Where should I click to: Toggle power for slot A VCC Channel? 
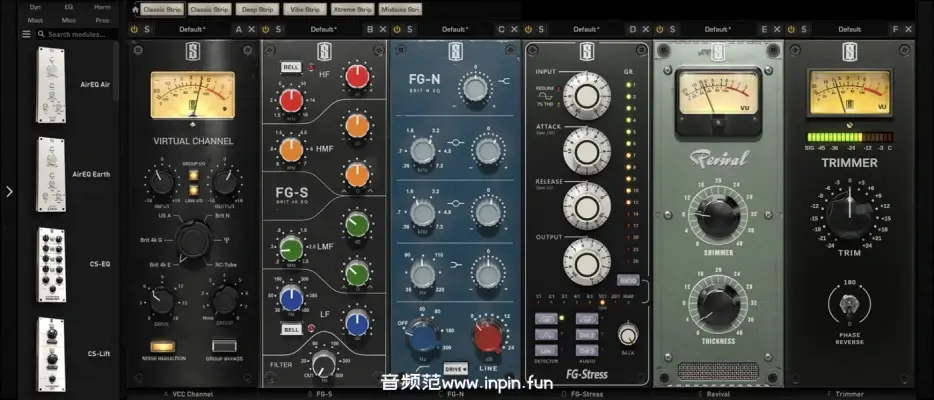pyautogui.click(x=134, y=29)
